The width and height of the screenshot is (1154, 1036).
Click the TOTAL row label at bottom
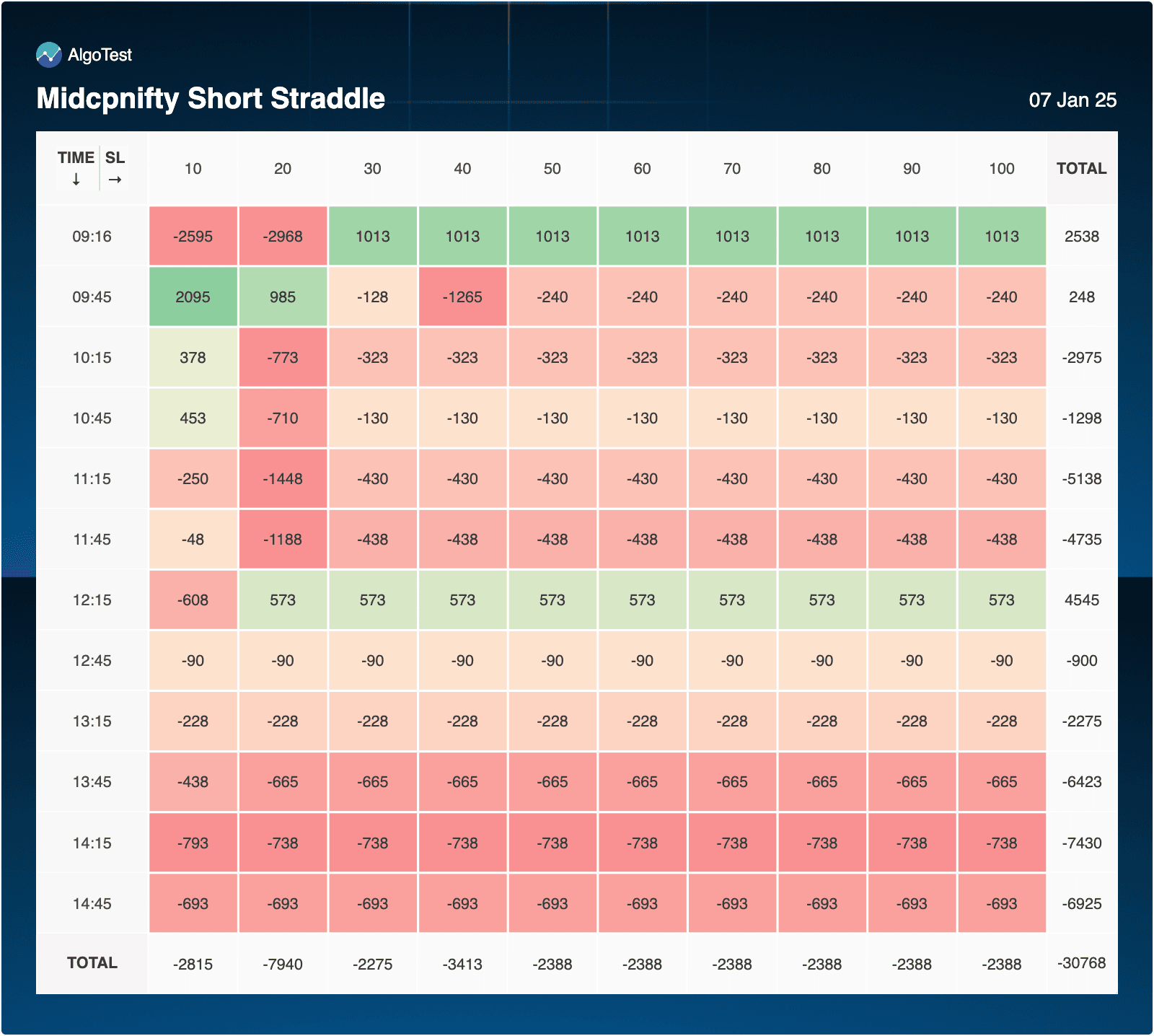coord(92,963)
